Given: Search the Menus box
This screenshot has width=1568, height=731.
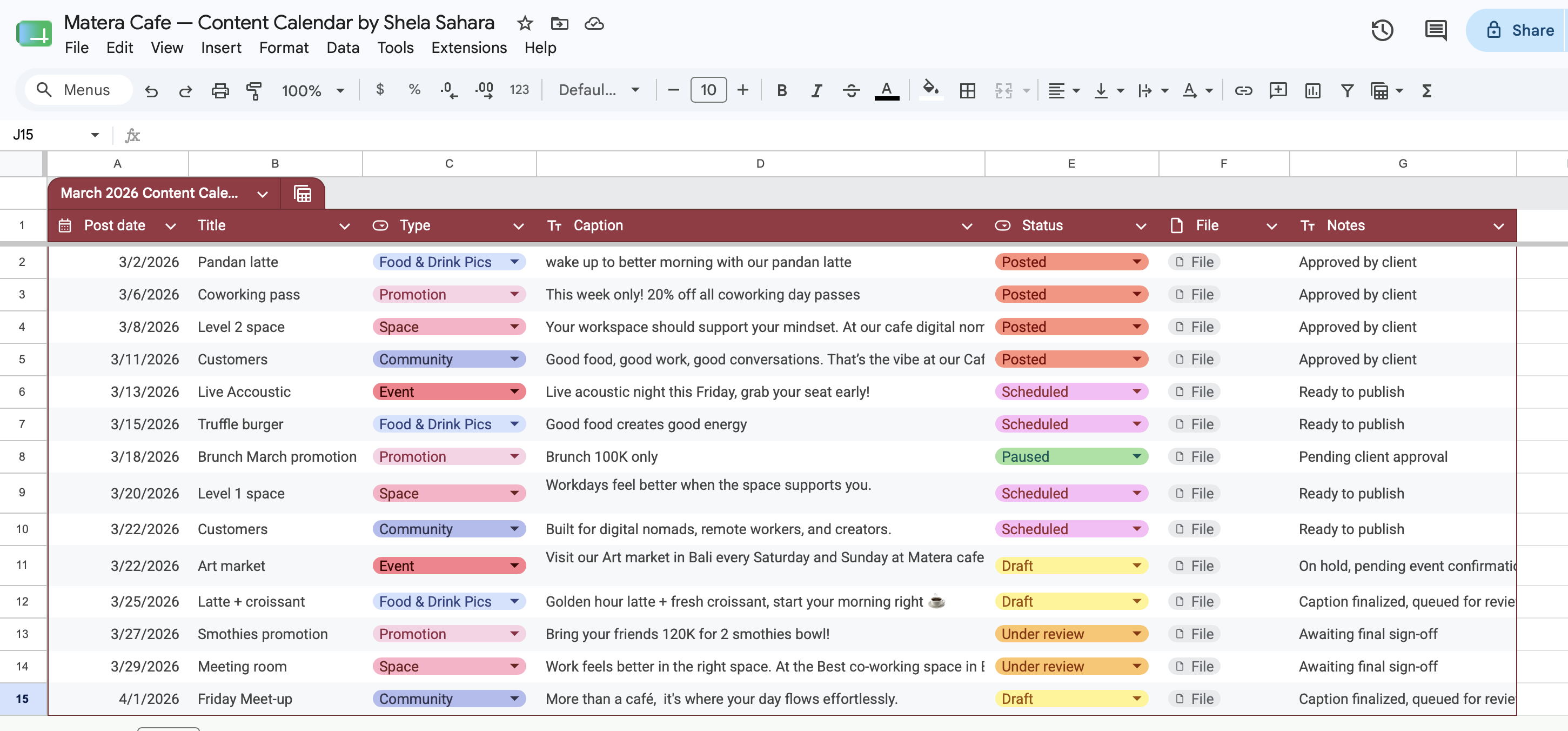Looking at the screenshot, I should 78,90.
